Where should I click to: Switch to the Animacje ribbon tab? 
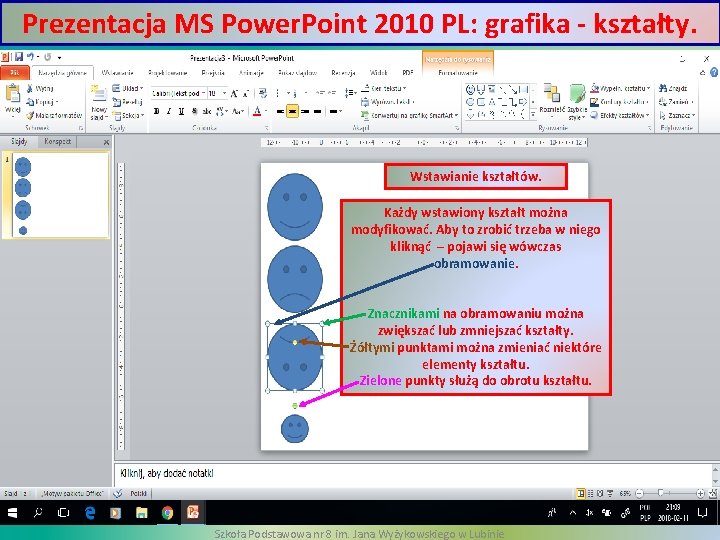251,73
